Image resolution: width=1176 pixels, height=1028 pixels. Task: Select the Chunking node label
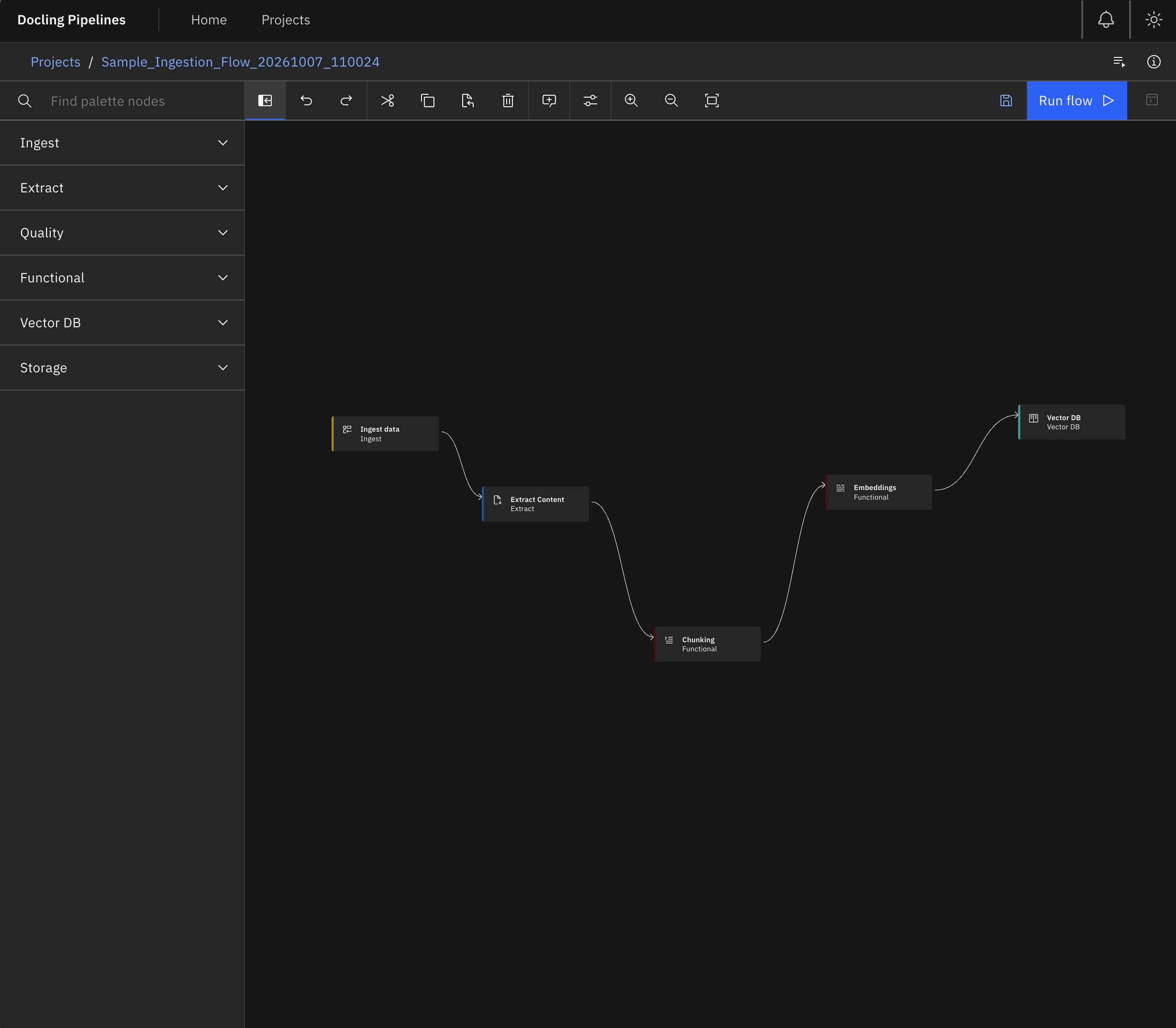699,640
